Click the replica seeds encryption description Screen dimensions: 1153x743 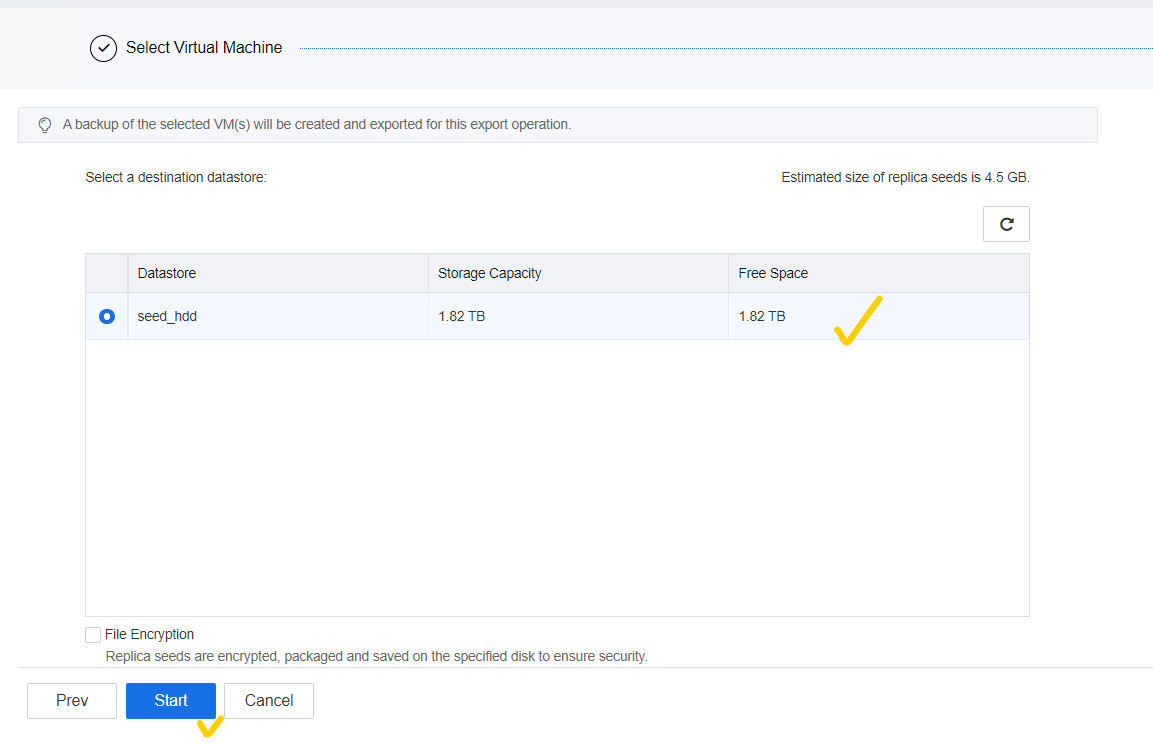click(x=376, y=656)
